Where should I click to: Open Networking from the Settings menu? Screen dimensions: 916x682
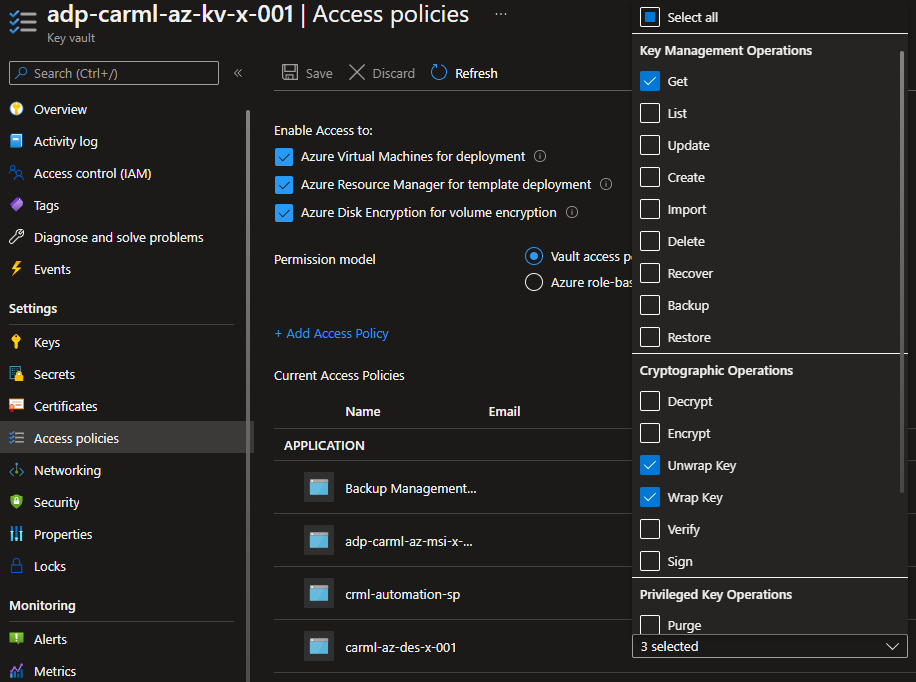(67, 470)
